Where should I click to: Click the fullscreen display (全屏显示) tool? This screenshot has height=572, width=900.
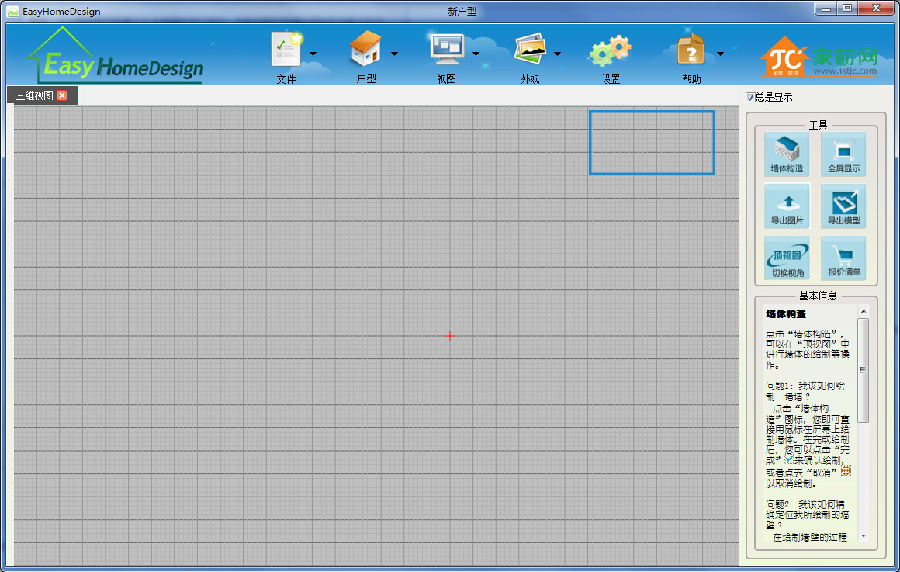(x=843, y=154)
